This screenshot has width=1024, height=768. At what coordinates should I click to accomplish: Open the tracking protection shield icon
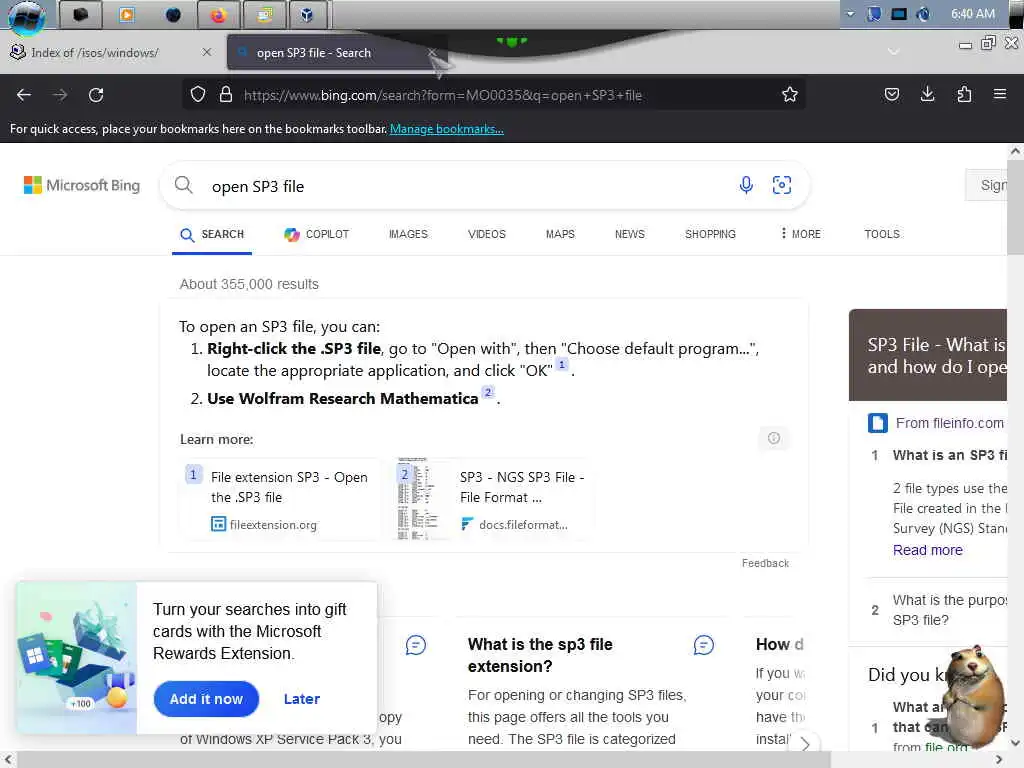pos(198,95)
